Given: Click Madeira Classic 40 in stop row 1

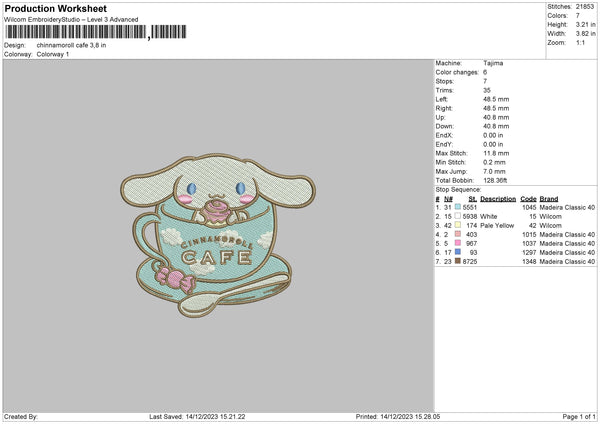Looking at the screenshot, I should click(x=567, y=207).
